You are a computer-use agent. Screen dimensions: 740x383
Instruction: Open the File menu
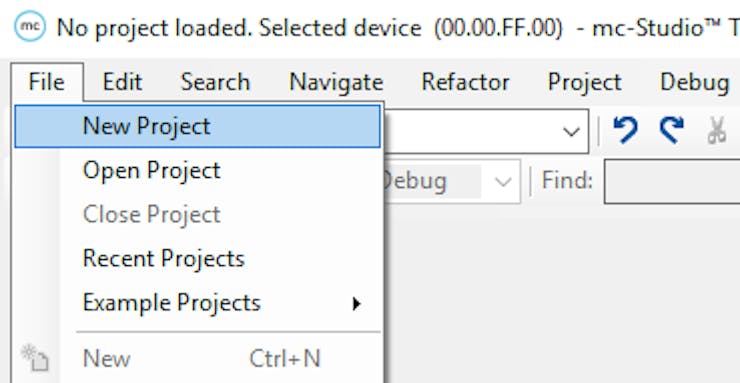pyautogui.click(x=46, y=82)
